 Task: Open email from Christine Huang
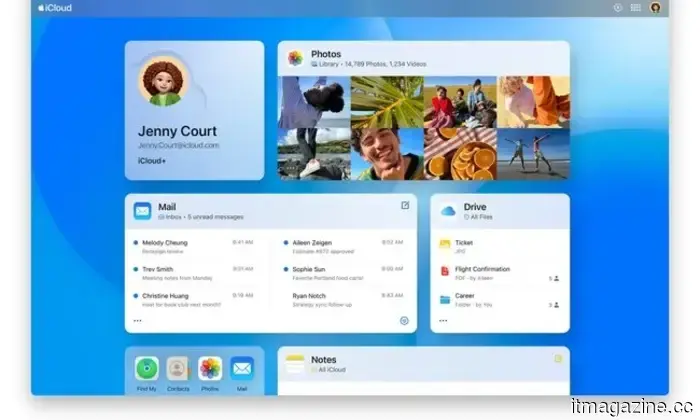pos(193,300)
